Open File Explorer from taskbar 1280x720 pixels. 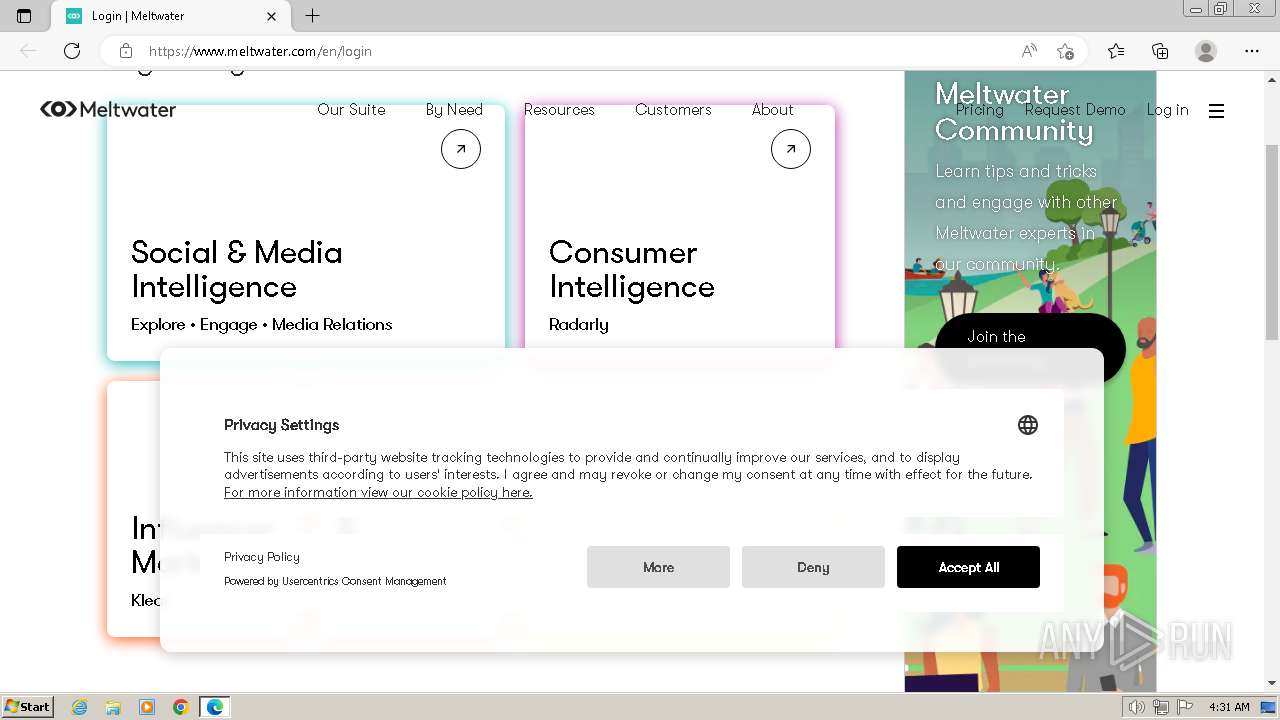click(x=113, y=707)
